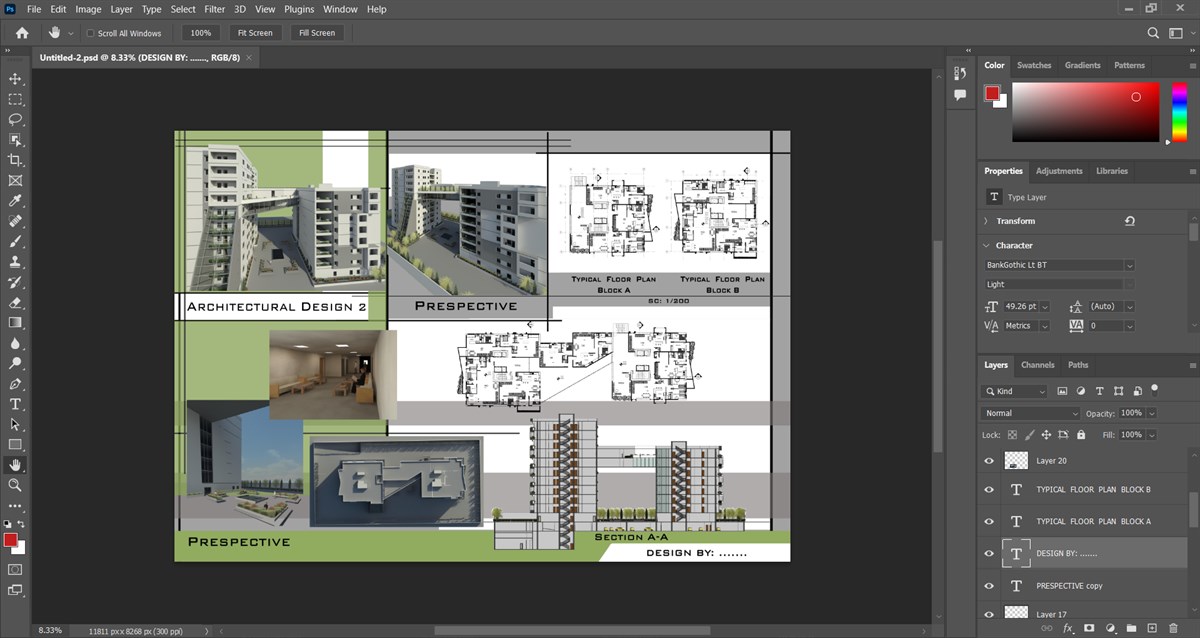Viewport: 1200px width, 638px height.
Task: Switch to the Channels tab
Action: coord(1037,365)
